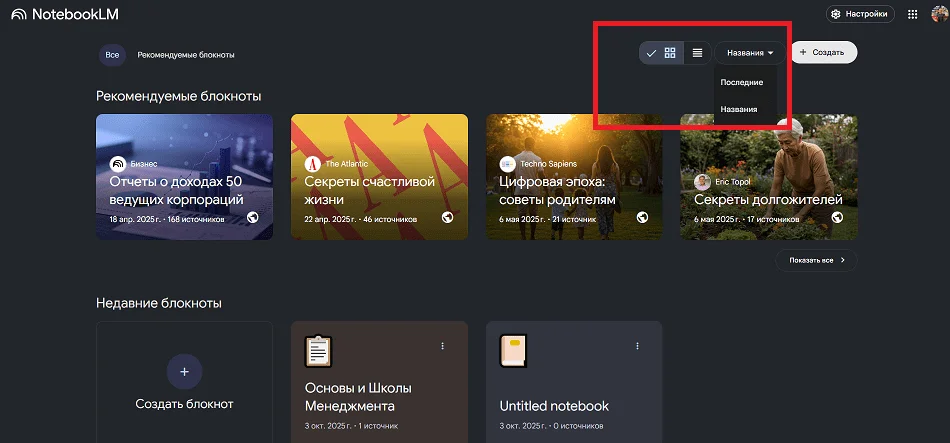
Task: Collapse the Названия sort dropdown
Action: (x=750, y=53)
